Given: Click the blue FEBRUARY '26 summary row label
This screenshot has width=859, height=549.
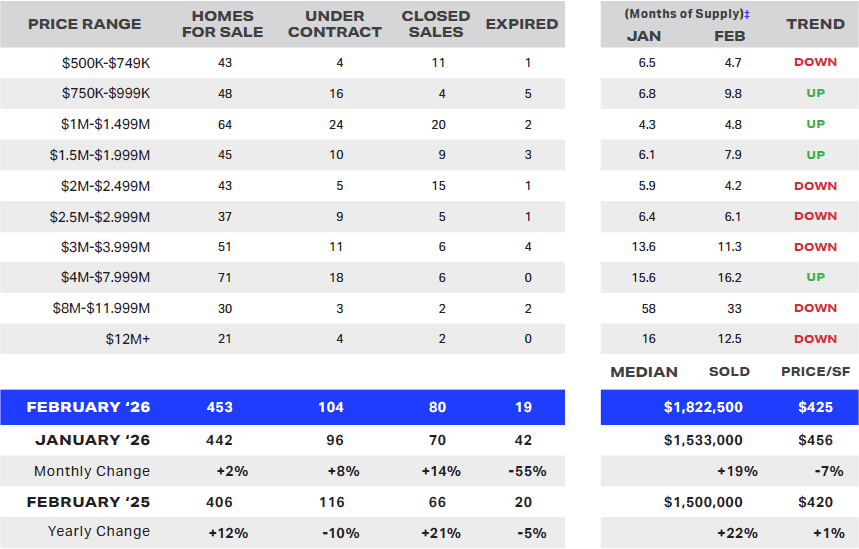Looking at the screenshot, I should click(88, 407).
